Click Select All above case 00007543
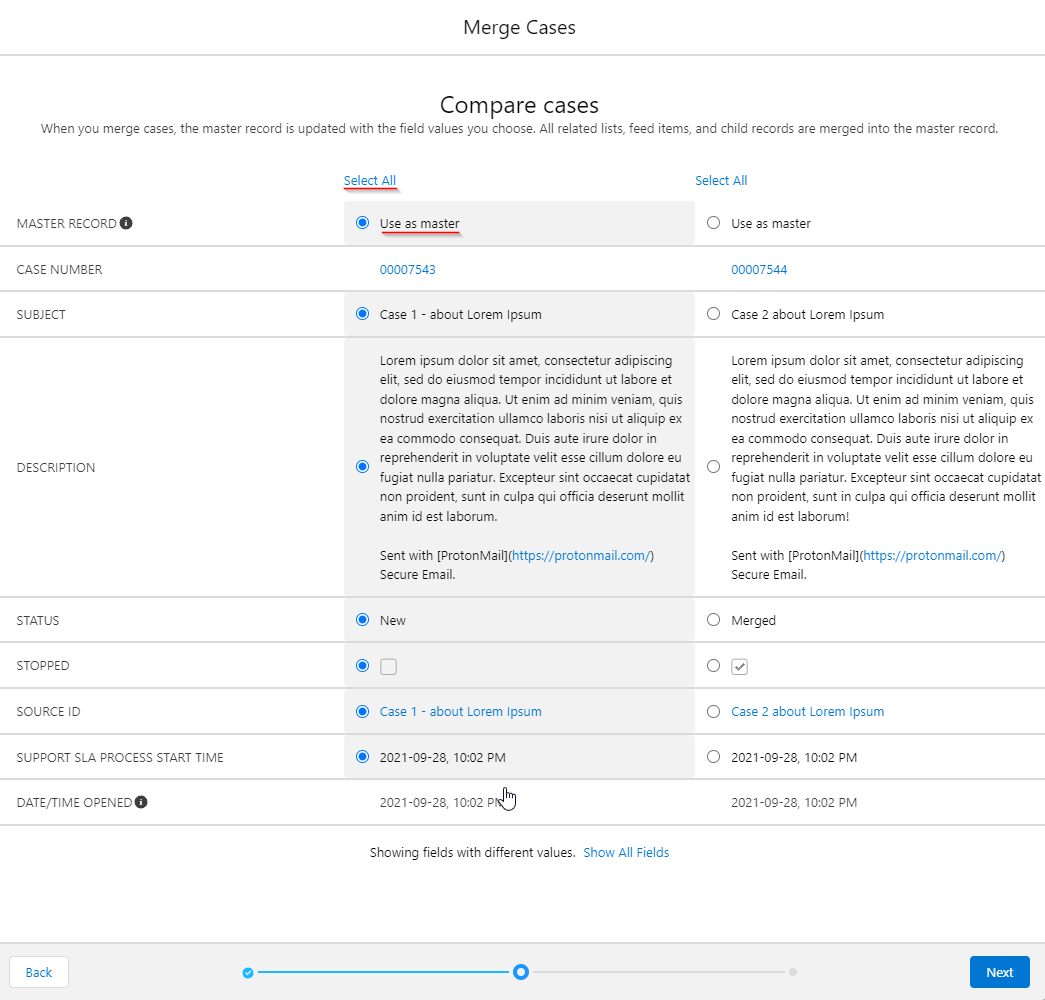1045x1000 pixels. point(370,181)
